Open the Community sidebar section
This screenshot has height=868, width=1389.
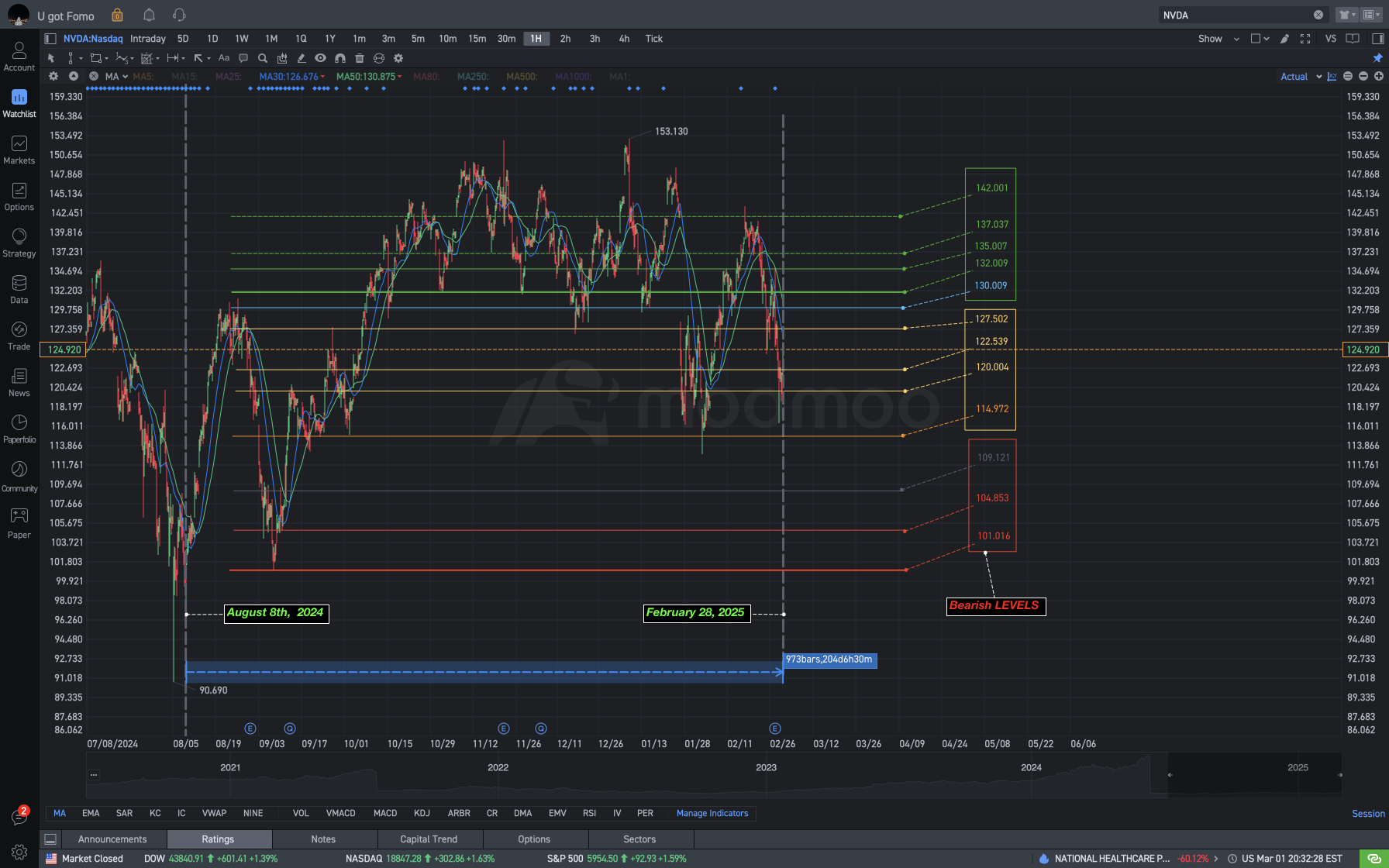point(19,477)
